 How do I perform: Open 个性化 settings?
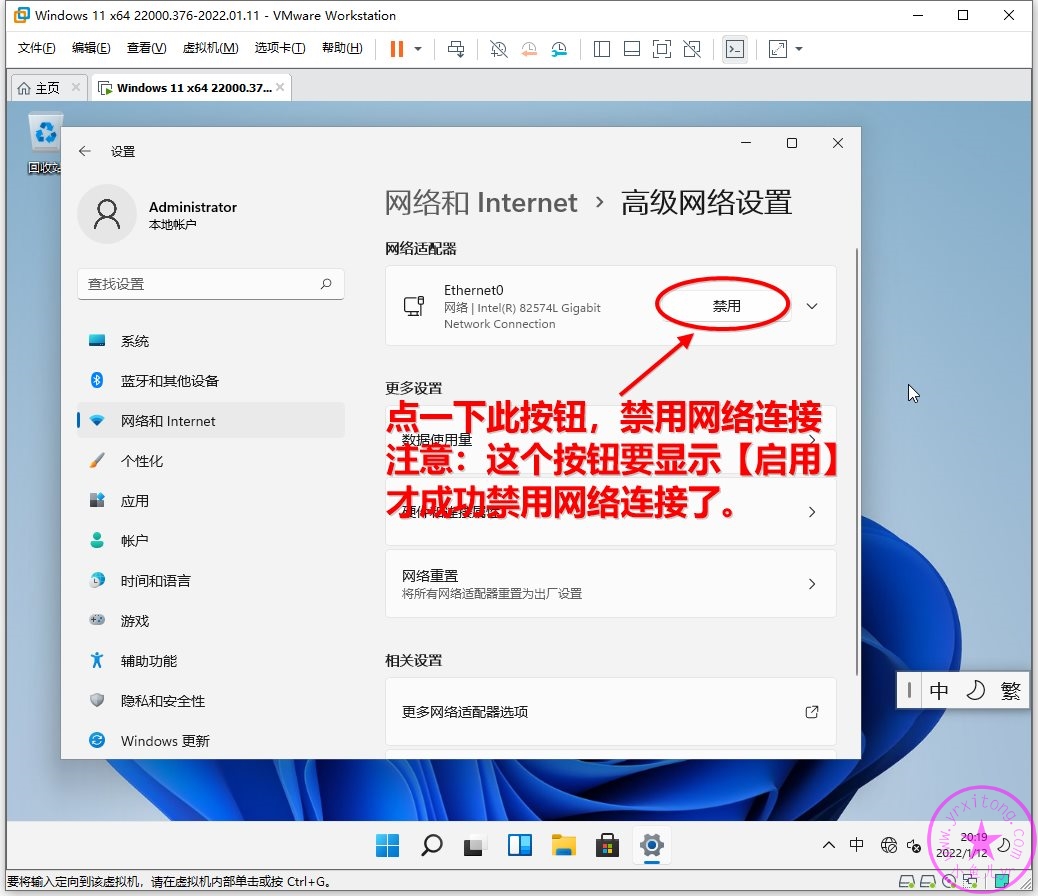click(211, 461)
